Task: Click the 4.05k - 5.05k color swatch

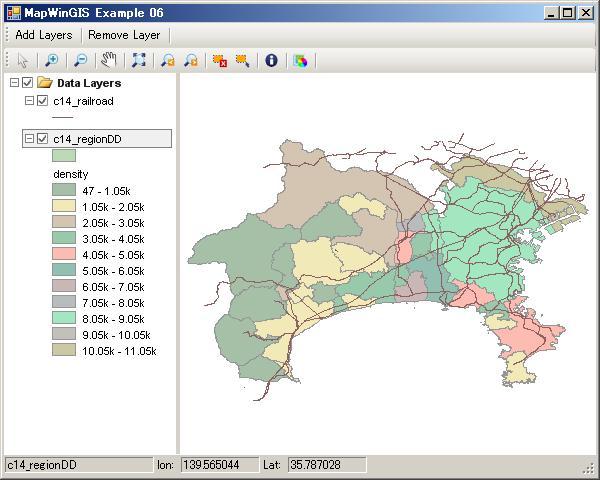Action: 64,255
